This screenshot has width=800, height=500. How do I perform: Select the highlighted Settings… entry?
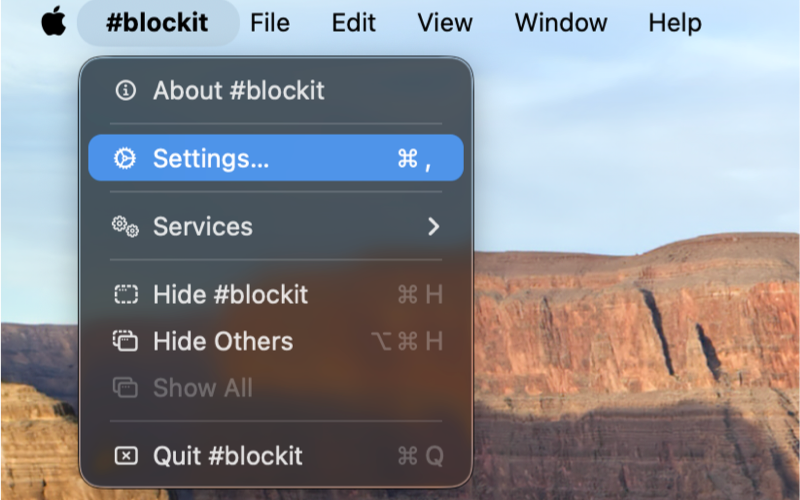coord(276,158)
